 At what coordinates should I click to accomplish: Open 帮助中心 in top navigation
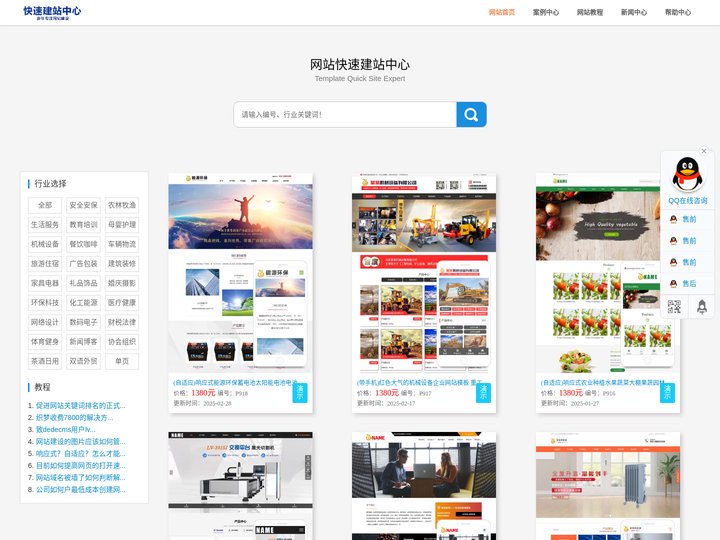(x=678, y=12)
